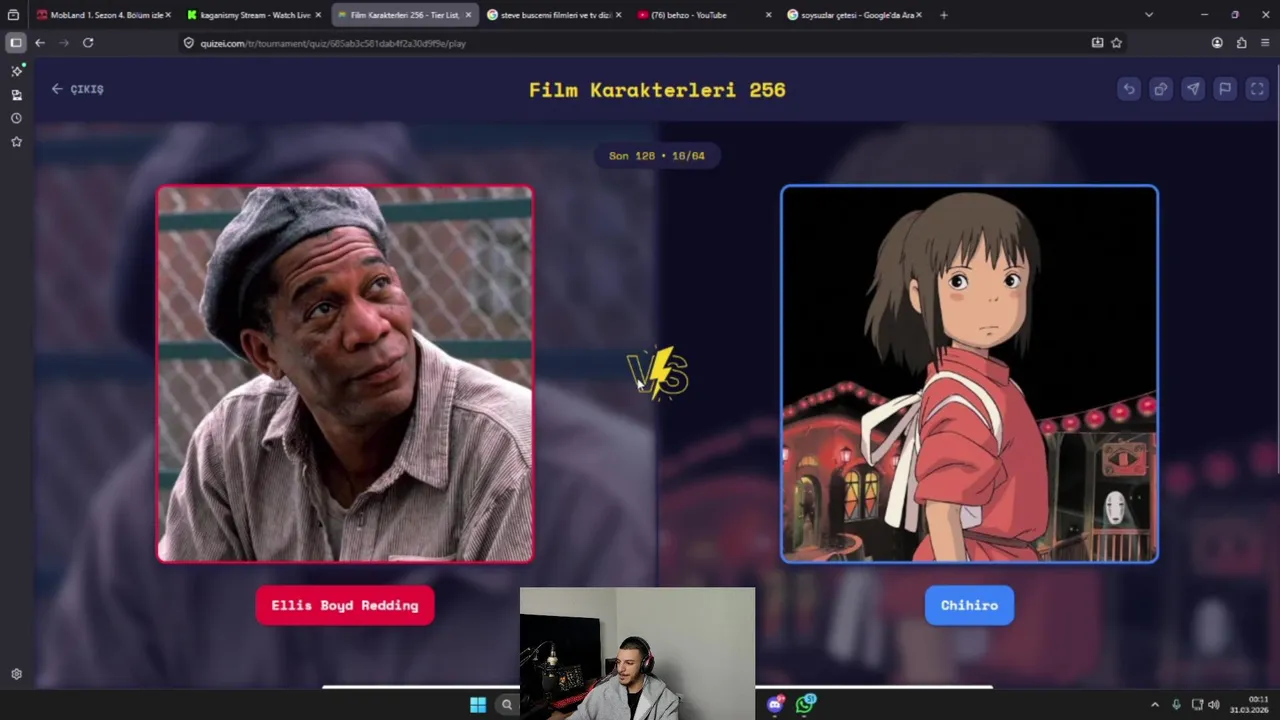Open the tab list dropdown chevron
1280x720 pixels.
pos(1148,15)
